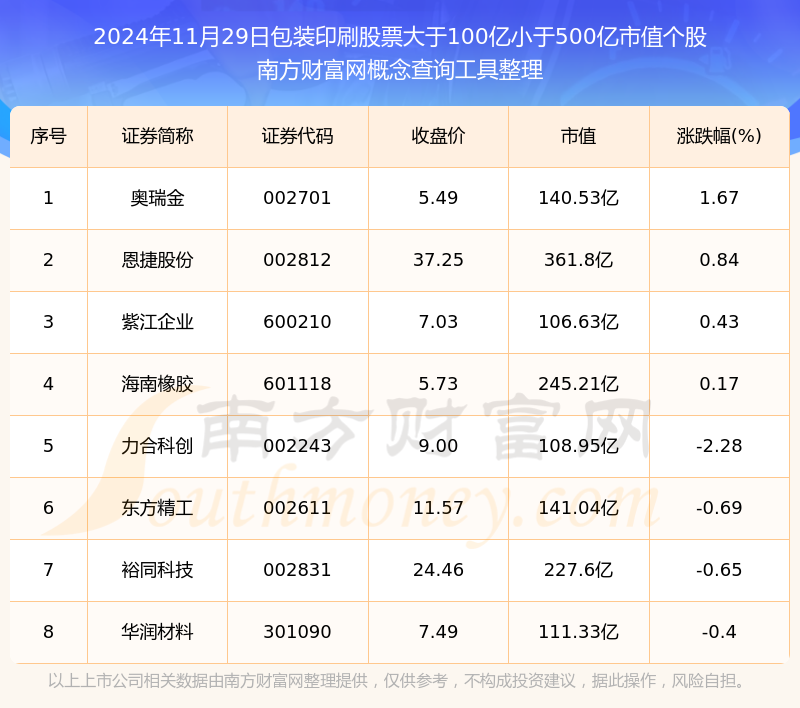Click row number 3 in 序号 column

click(x=48, y=322)
